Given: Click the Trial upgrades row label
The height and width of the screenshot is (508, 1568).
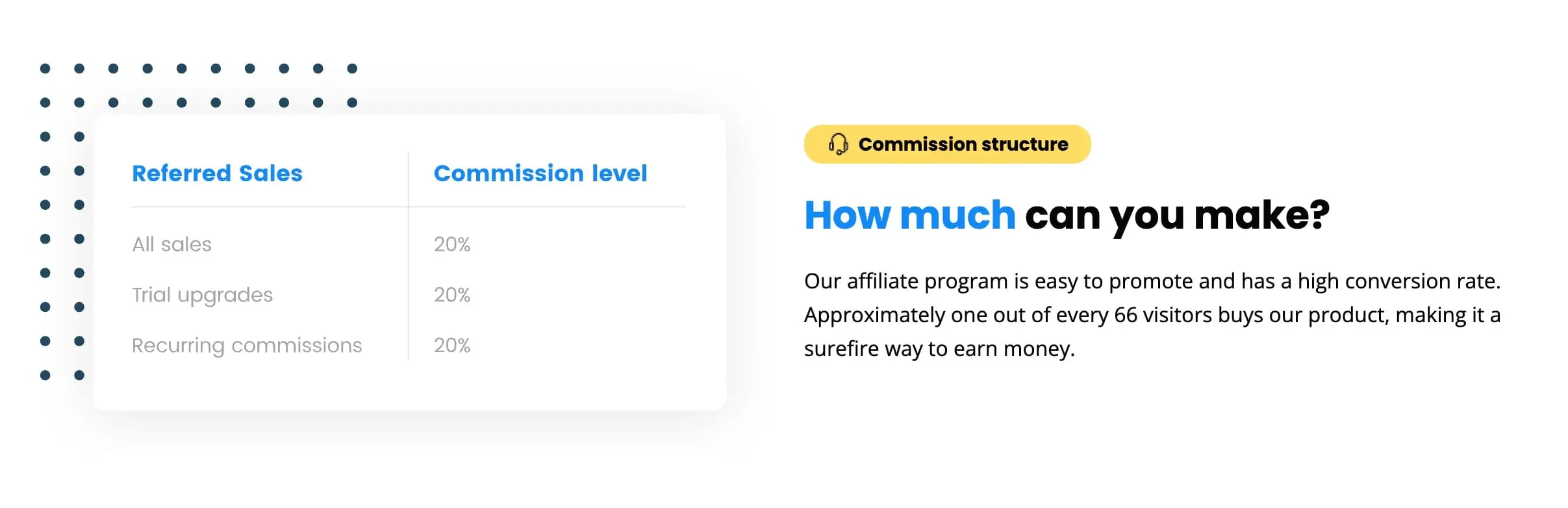Looking at the screenshot, I should [202, 295].
